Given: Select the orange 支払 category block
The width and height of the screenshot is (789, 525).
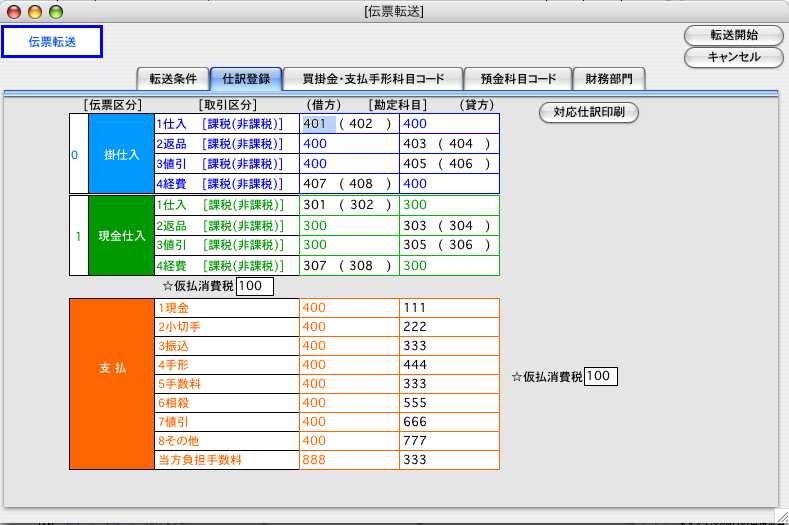Looking at the screenshot, I should click(113, 383).
